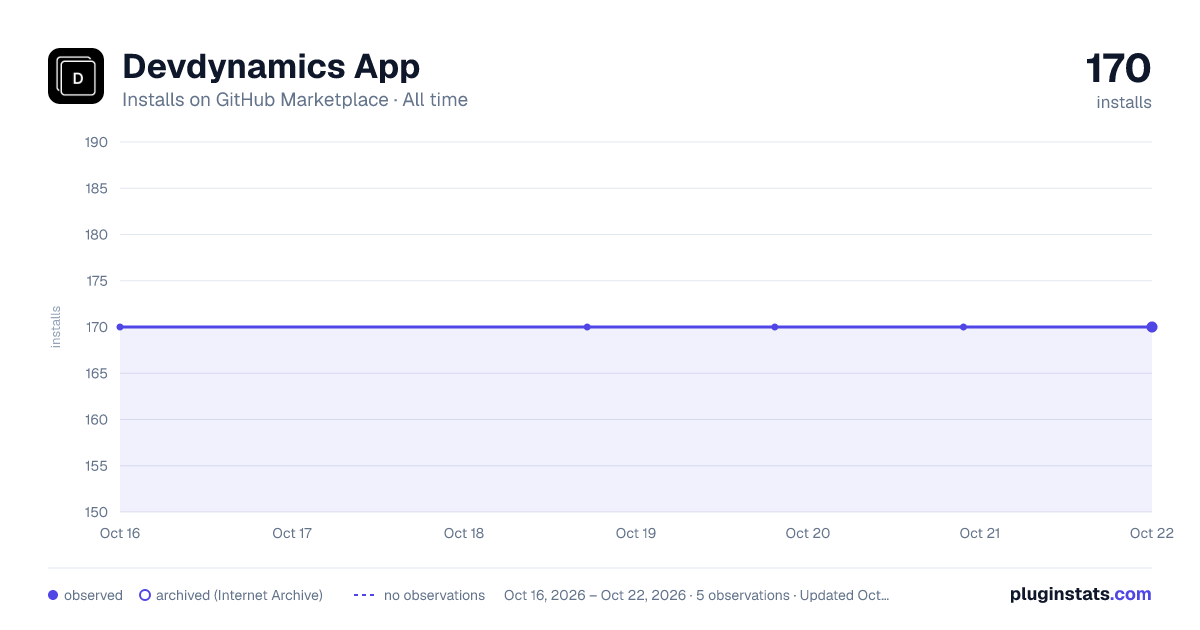Viewport: 1200px width, 630px height.
Task: Click the archived (Internet Archive) legend marker
Action: click(x=144, y=595)
